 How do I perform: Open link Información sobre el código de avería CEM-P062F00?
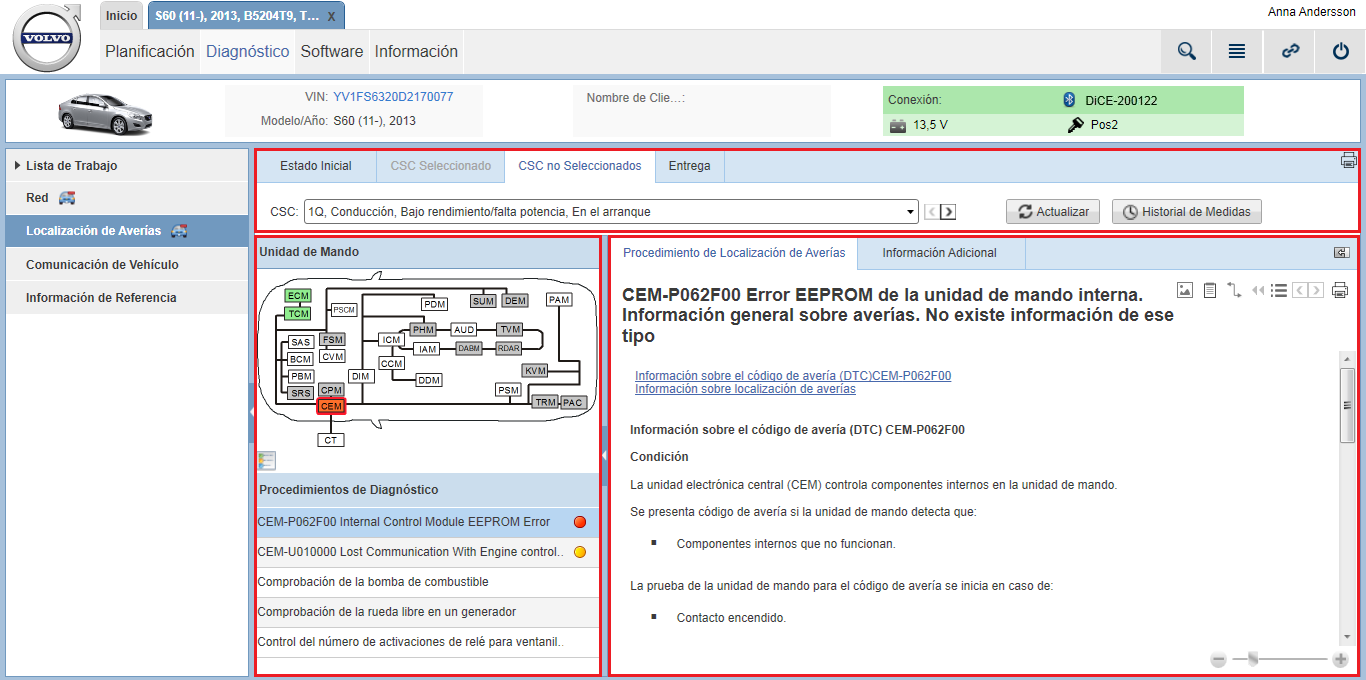point(793,376)
